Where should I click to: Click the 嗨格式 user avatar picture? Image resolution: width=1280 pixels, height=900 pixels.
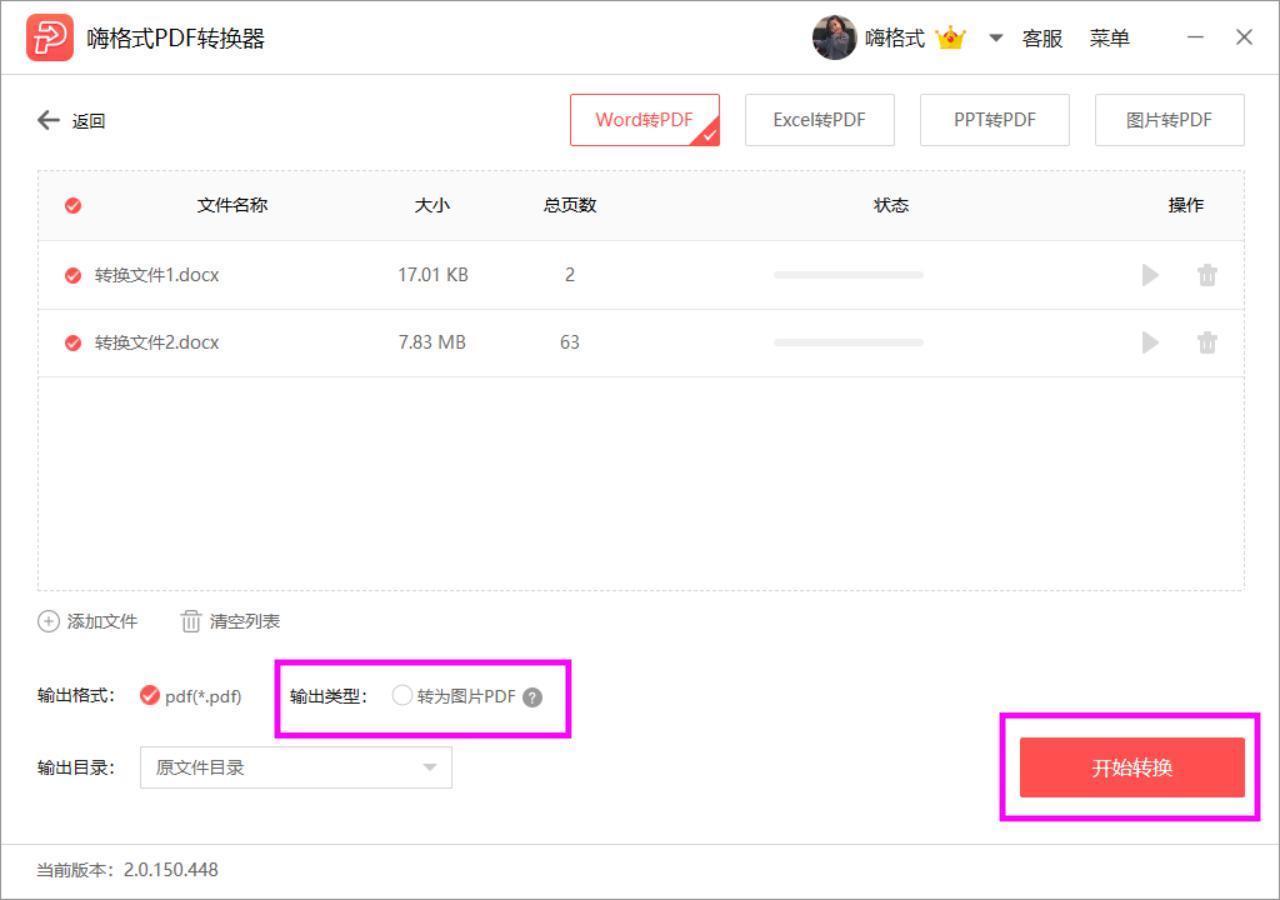pyautogui.click(x=835, y=37)
